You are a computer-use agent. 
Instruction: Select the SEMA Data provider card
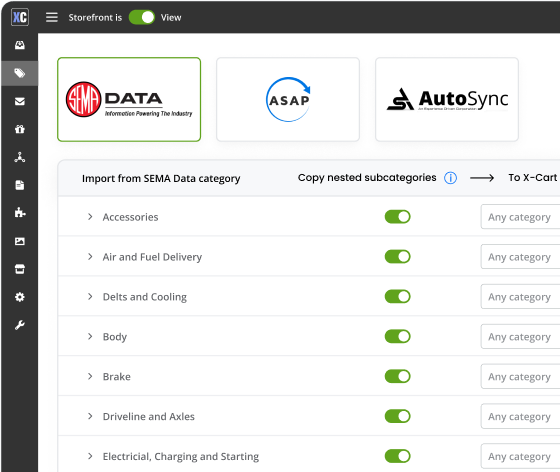pyautogui.click(x=129, y=100)
